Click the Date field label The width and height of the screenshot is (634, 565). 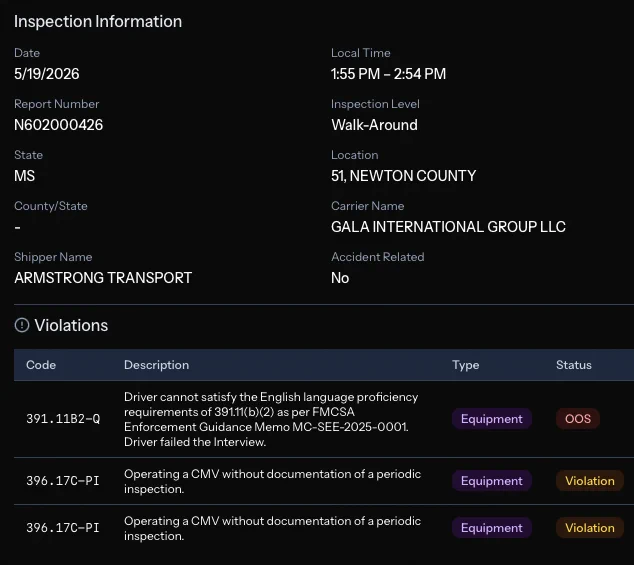(27, 53)
